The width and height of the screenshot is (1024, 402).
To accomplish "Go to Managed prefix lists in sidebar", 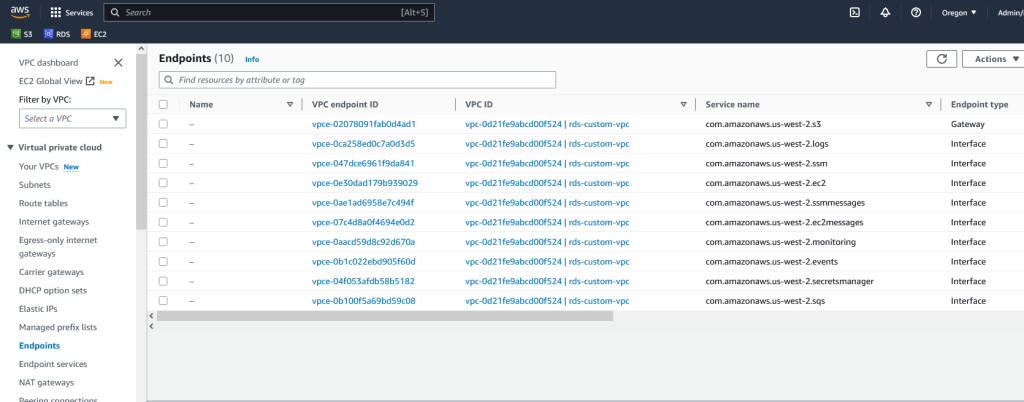I will pyautogui.click(x=58, y=327).
